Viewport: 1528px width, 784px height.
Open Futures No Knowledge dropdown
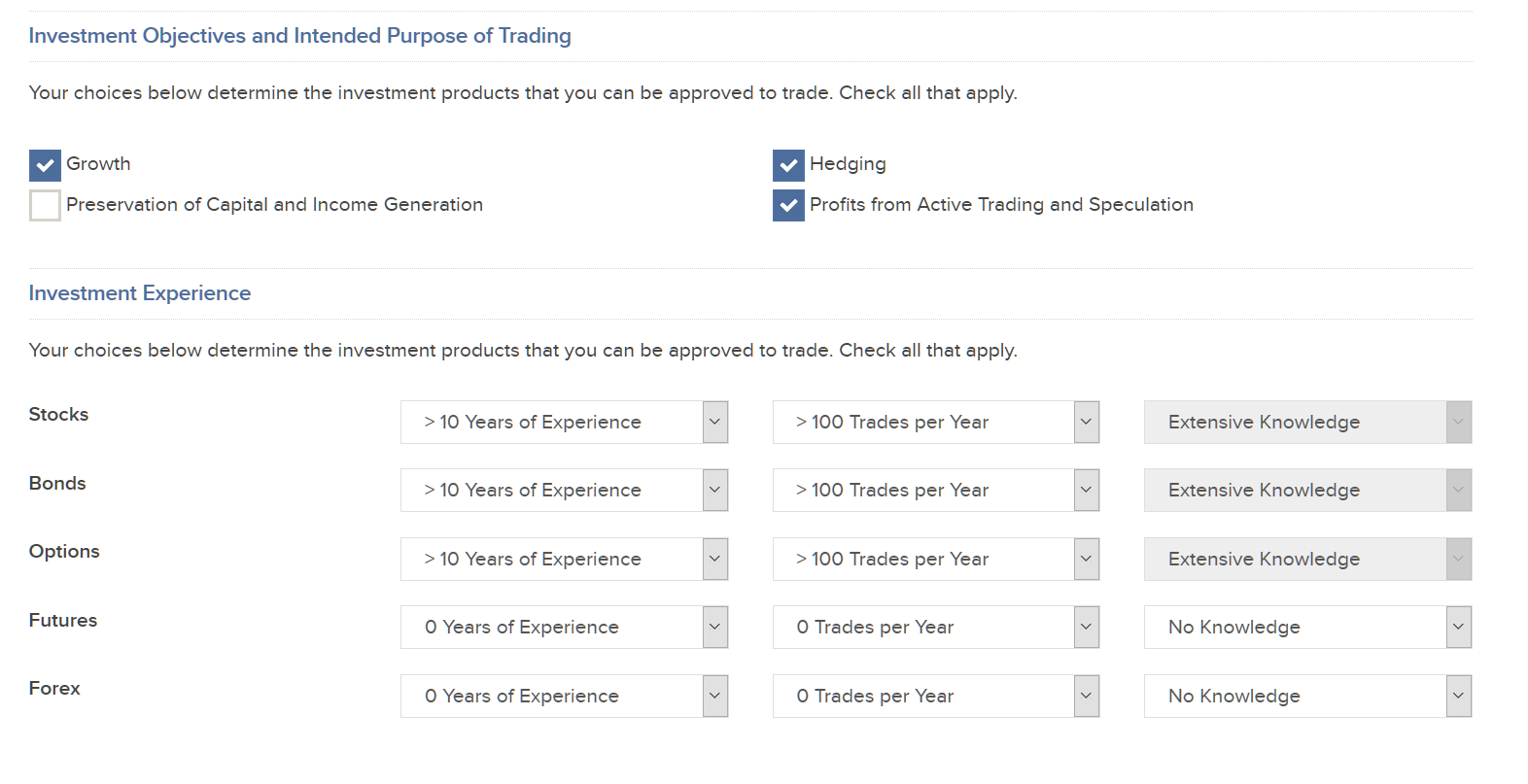[x=1307, y=628]
